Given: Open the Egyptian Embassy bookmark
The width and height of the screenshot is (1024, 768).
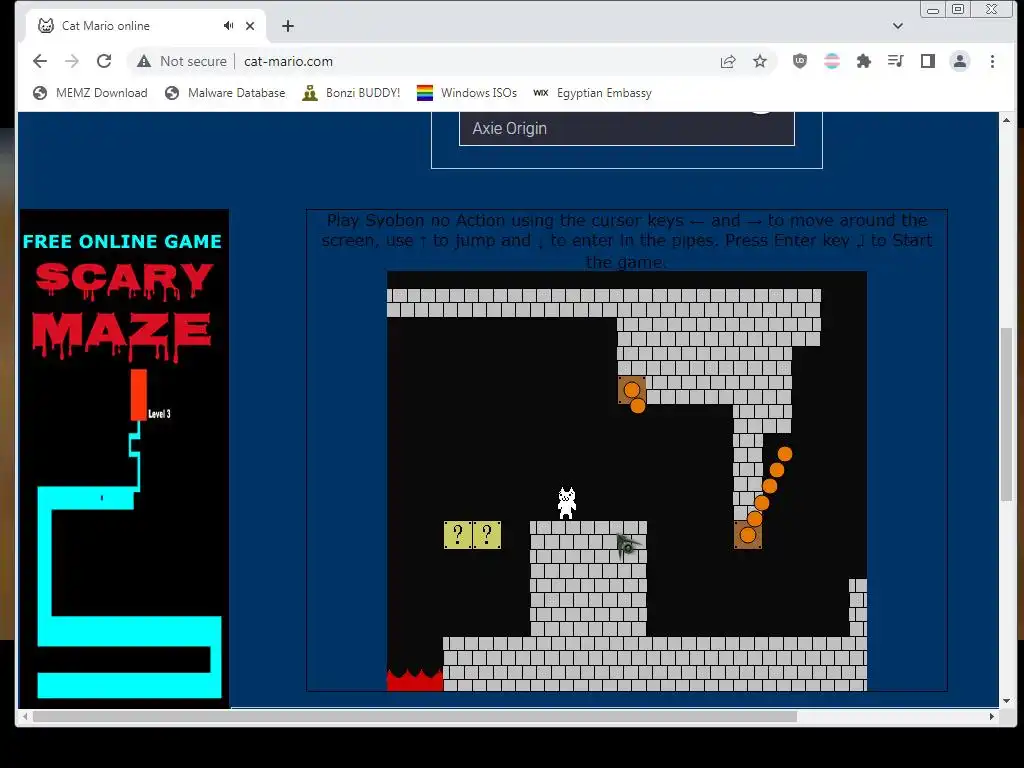Looking at the screenshot, I should pyautogui.click(x=592, y=93).
